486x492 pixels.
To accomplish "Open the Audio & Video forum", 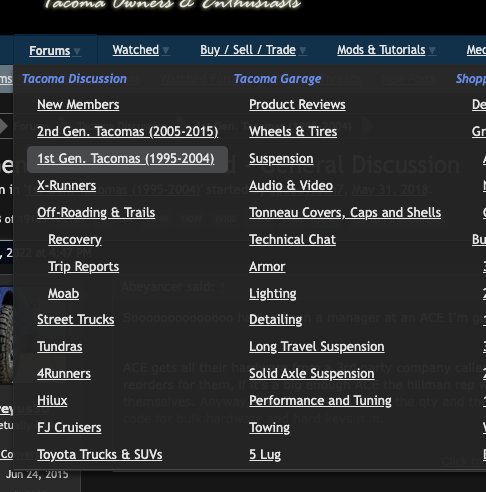I will click(291, 186).
